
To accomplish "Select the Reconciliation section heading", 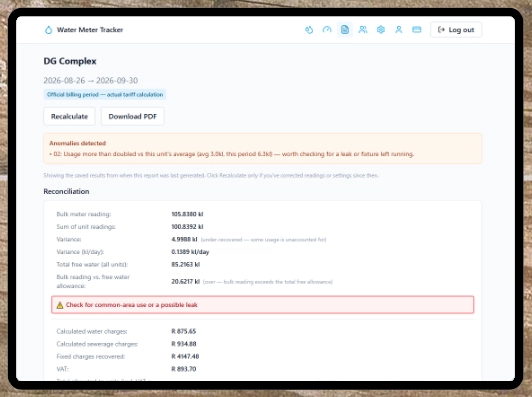I will pyautogui.click(x=66, y=191).
